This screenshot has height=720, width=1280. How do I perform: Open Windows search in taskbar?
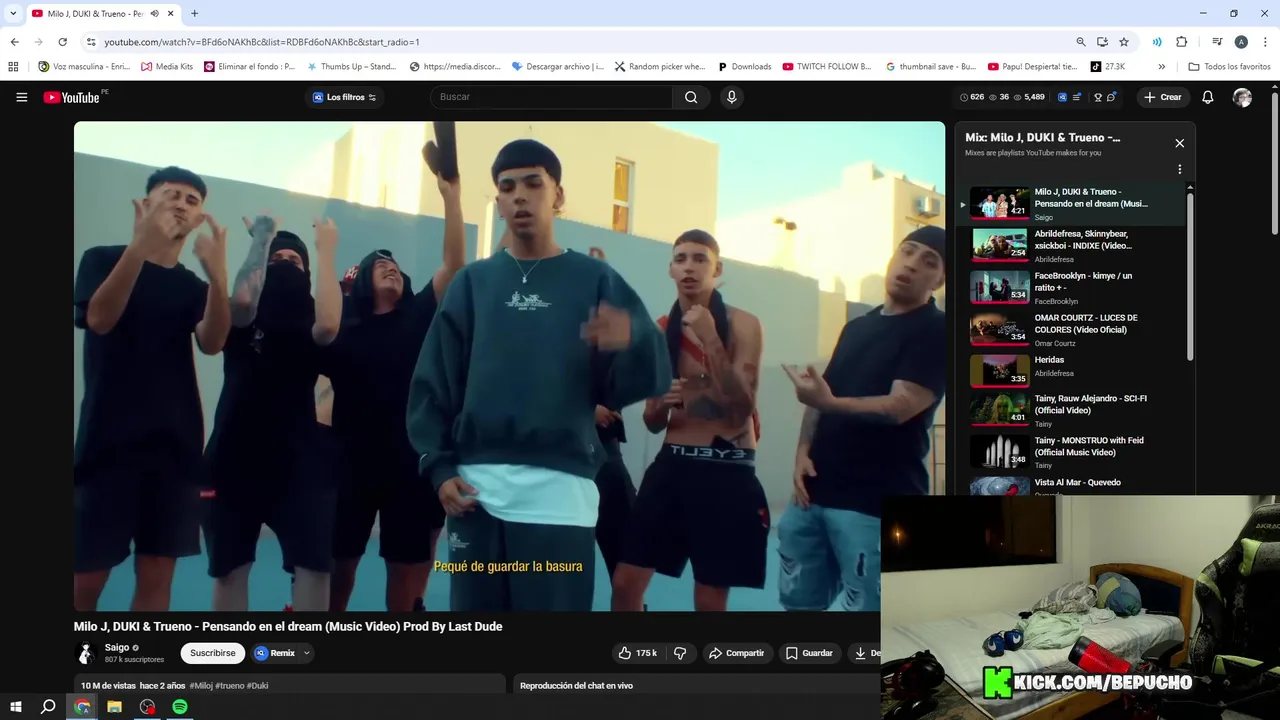(48, 707)
